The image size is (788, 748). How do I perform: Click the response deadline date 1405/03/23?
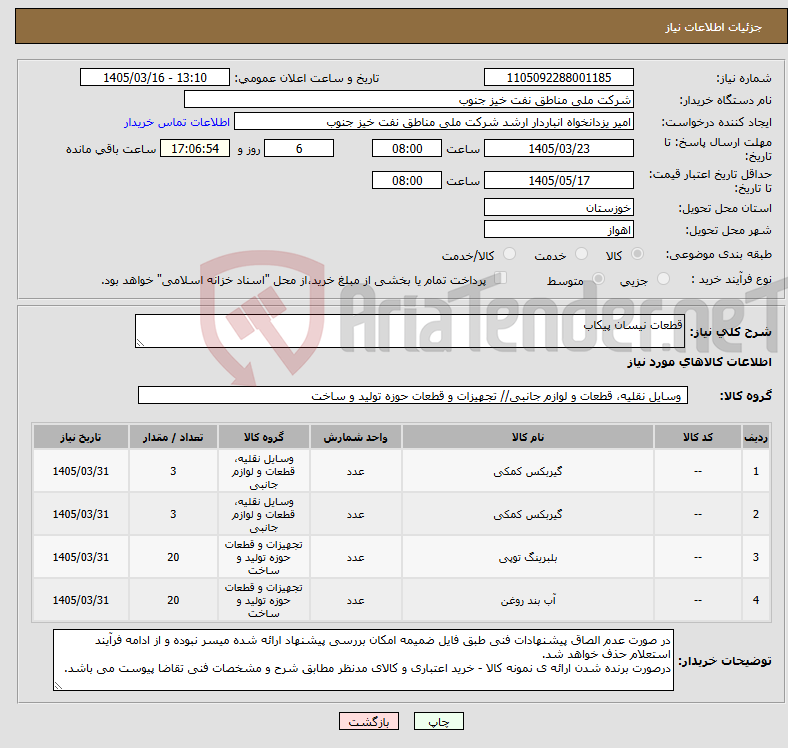[x=559, y=148]
